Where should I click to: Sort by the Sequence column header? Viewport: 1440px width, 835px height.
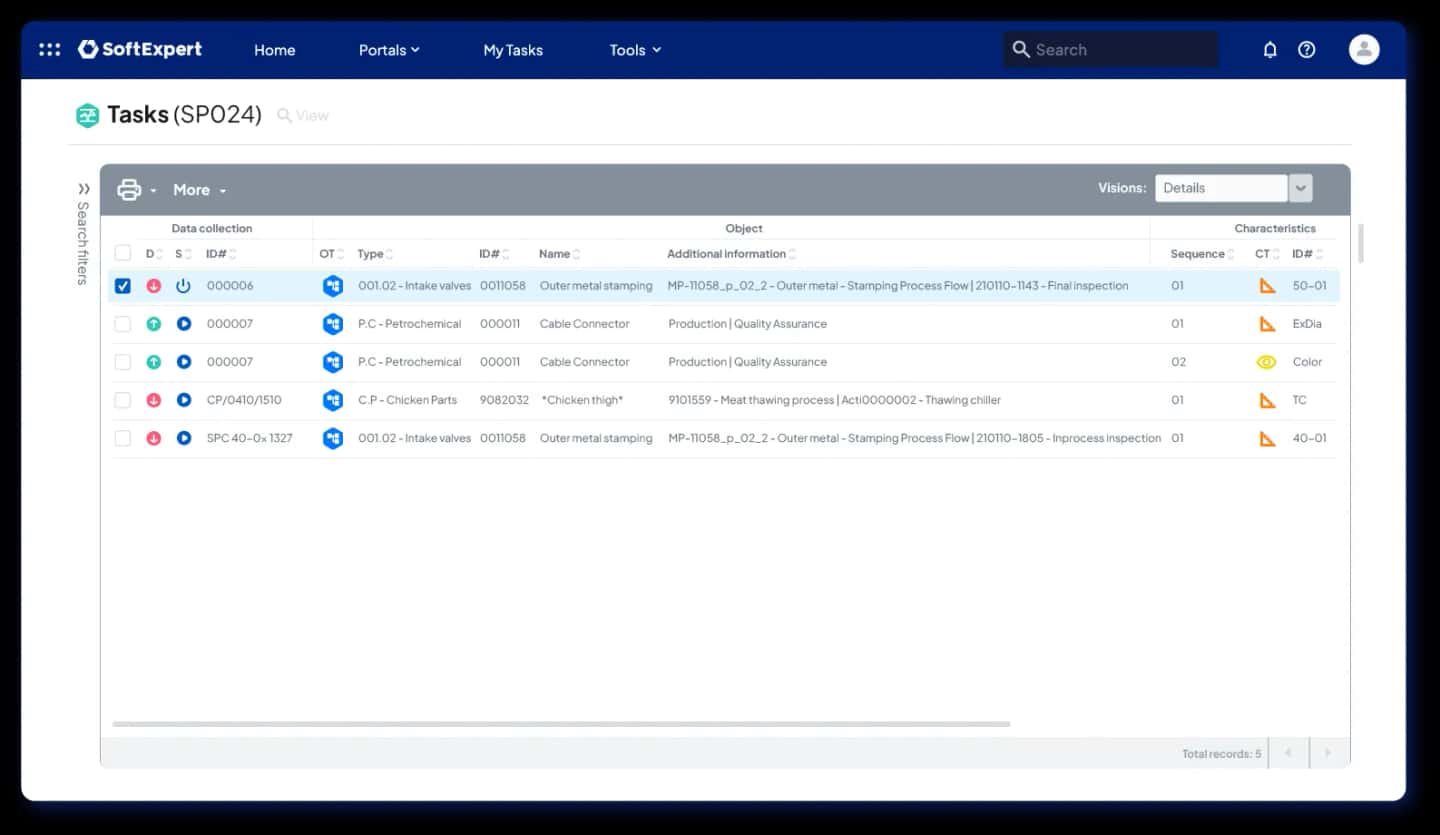coord(1203,254)
